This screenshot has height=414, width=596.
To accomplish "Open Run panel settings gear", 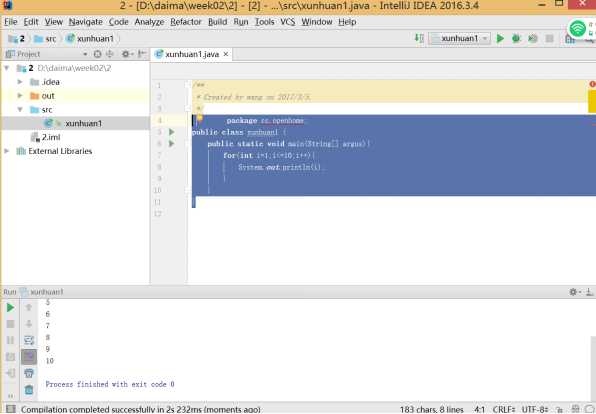I will point(574,292).
